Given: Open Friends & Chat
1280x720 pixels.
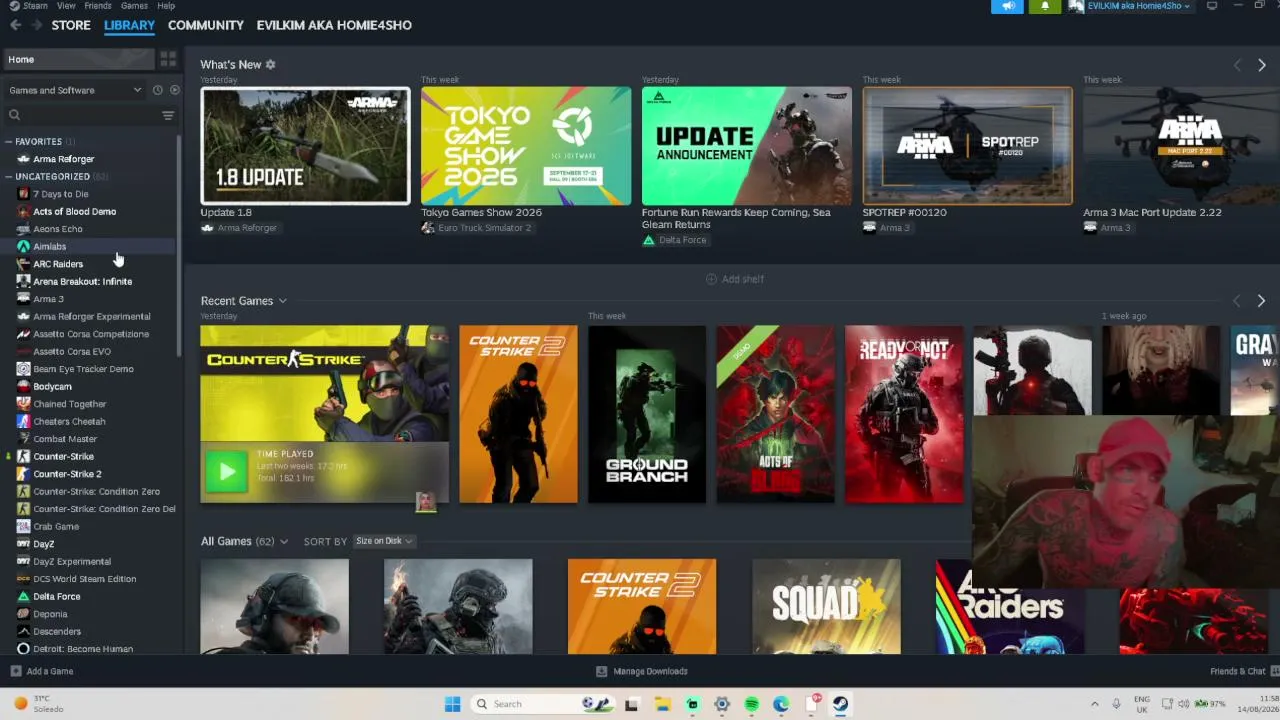Looking at the screenshot, I should point(1238,671).
